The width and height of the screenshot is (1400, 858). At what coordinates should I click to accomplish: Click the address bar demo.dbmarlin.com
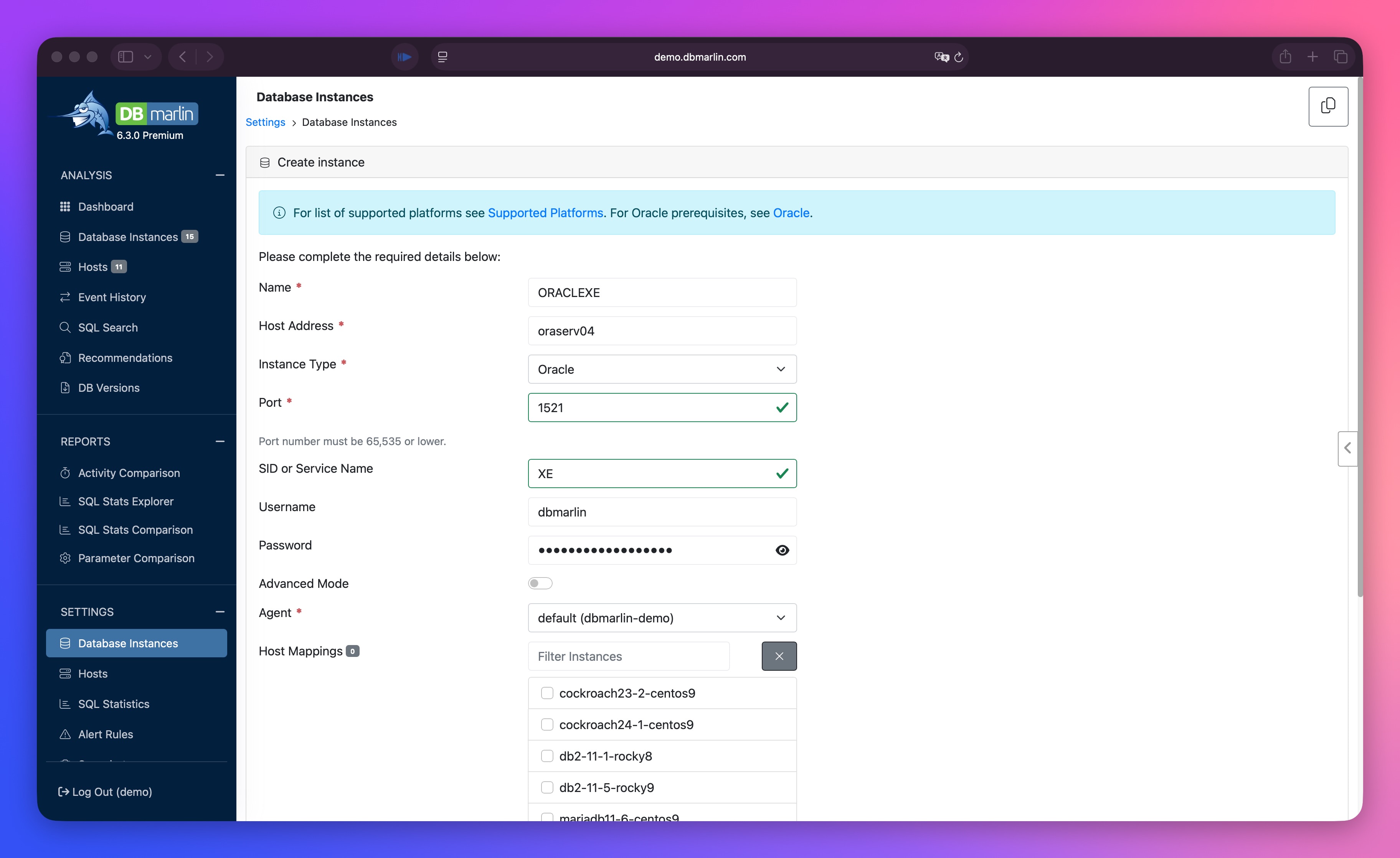tap(700, 57)
